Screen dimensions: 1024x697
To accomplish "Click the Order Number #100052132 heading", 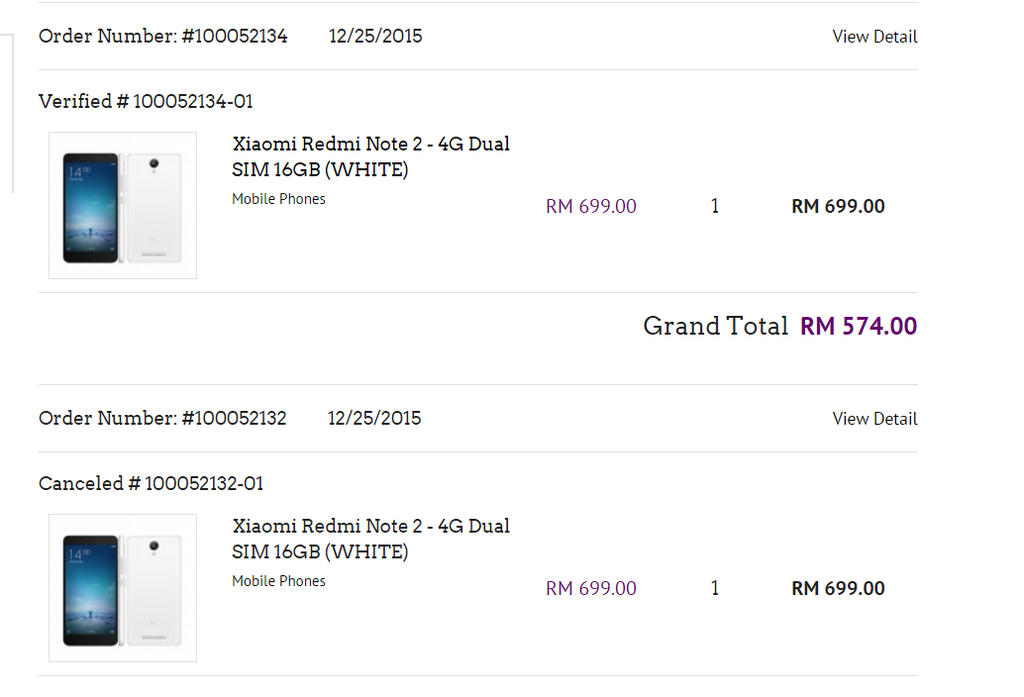I will 163,419.
